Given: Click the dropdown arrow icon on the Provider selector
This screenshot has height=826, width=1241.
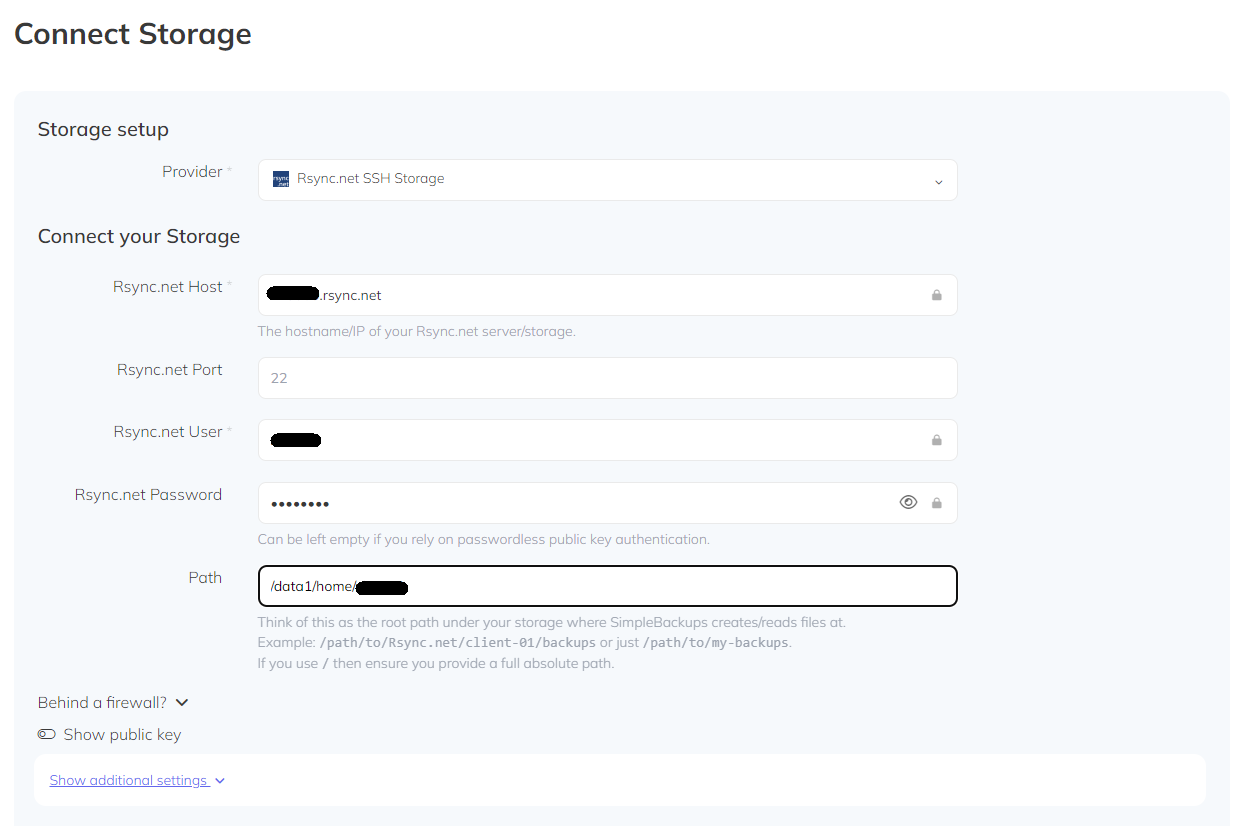Looking at the screenshot, I should pos(938,181).
